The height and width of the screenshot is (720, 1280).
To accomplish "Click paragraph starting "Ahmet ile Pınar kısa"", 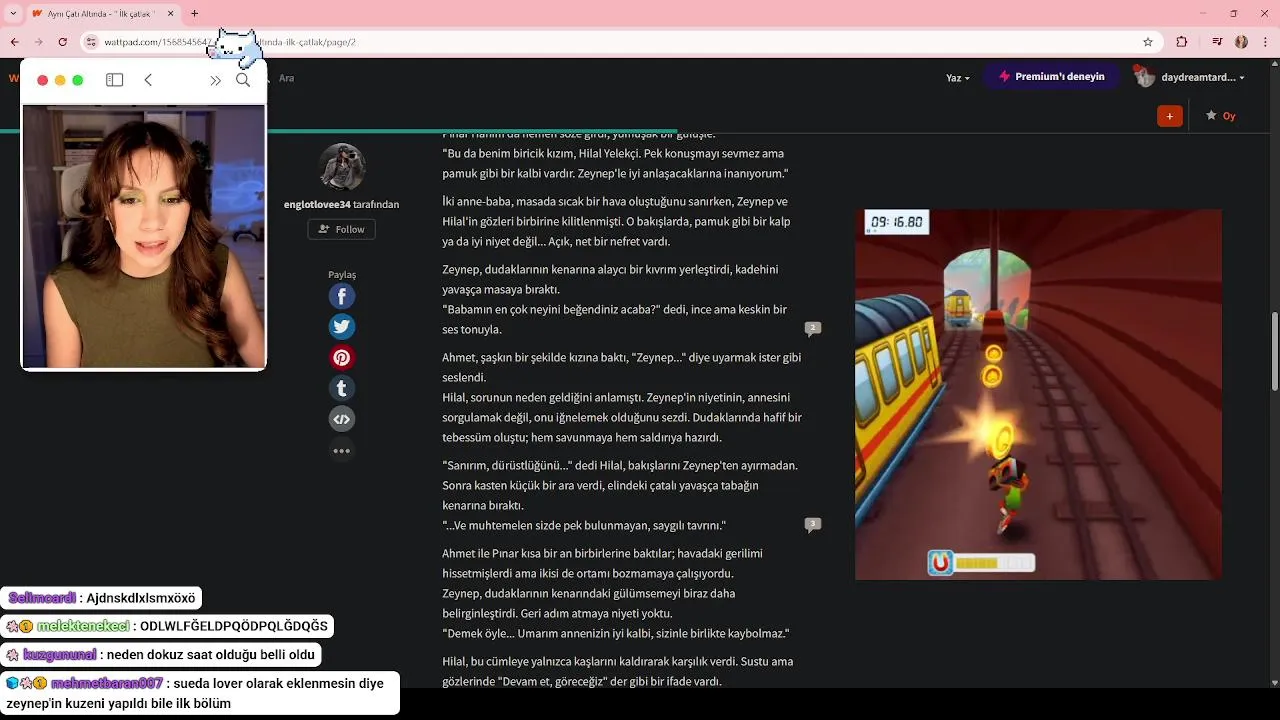I will [602, 563].
